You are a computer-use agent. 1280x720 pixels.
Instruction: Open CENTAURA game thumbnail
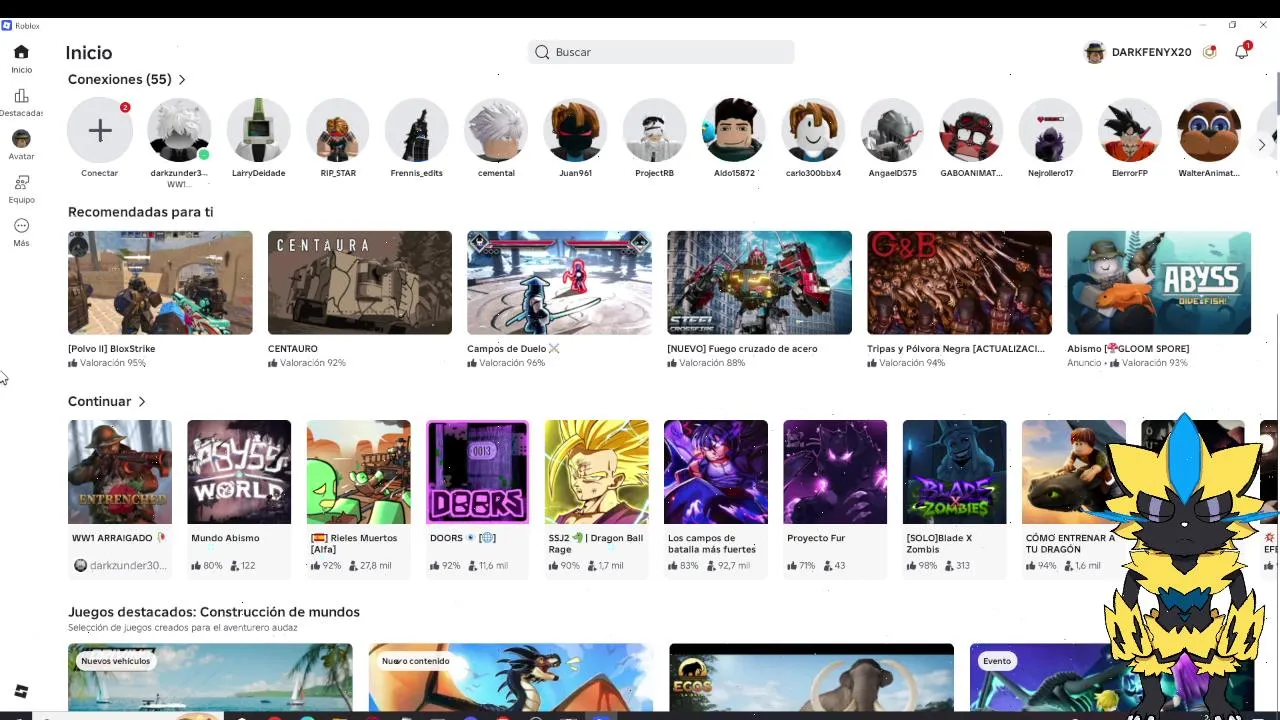pos(360,283)
